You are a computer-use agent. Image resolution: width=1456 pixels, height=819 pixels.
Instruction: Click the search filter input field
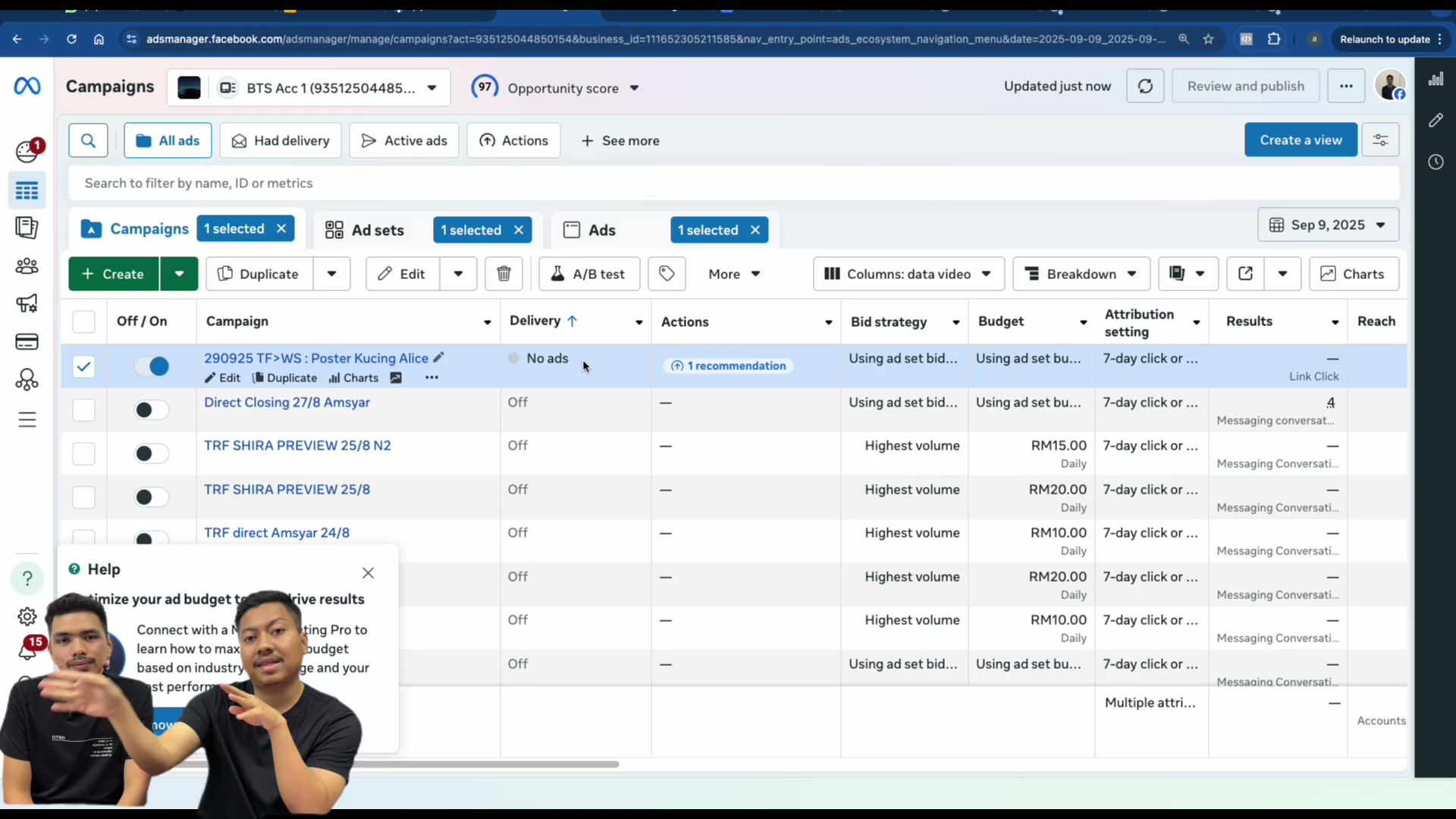coord(733,183)
